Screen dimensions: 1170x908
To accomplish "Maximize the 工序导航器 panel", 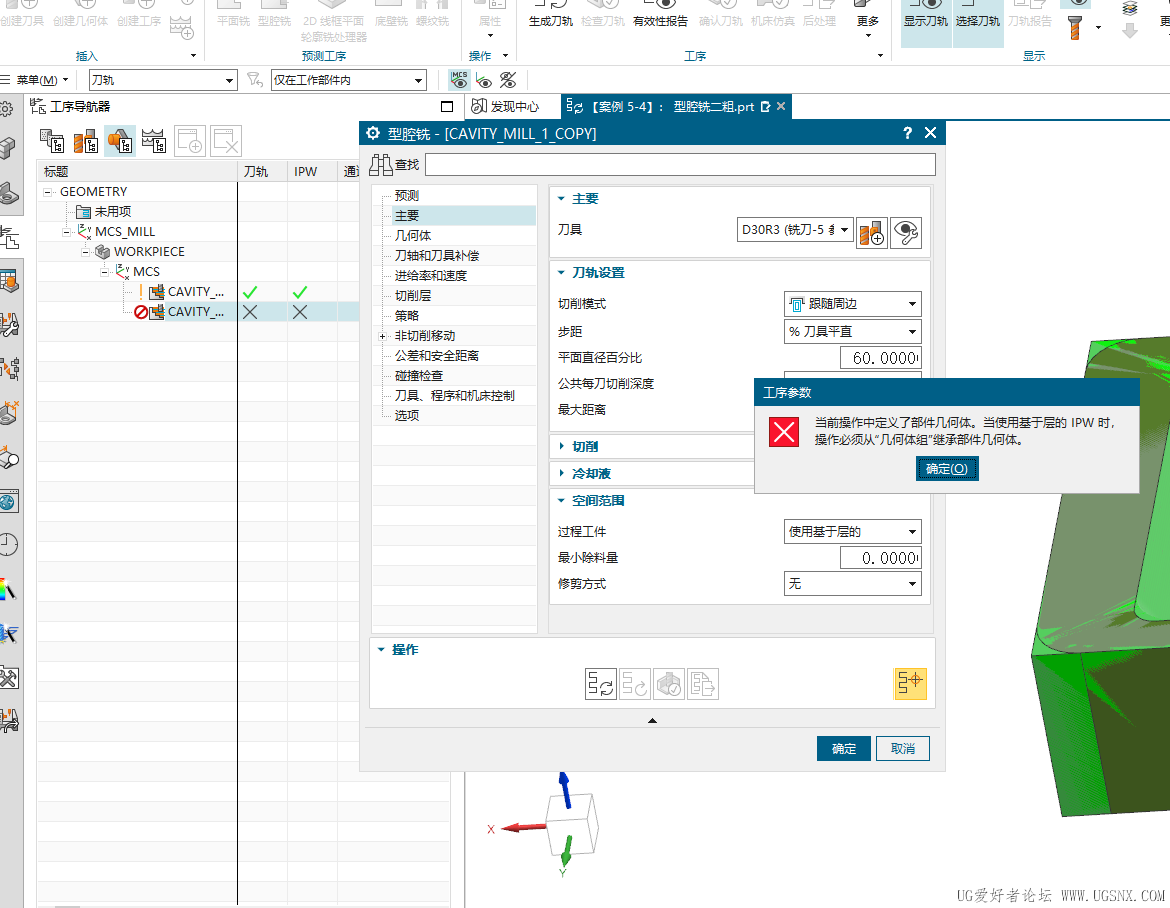I will tap(447, 107).
